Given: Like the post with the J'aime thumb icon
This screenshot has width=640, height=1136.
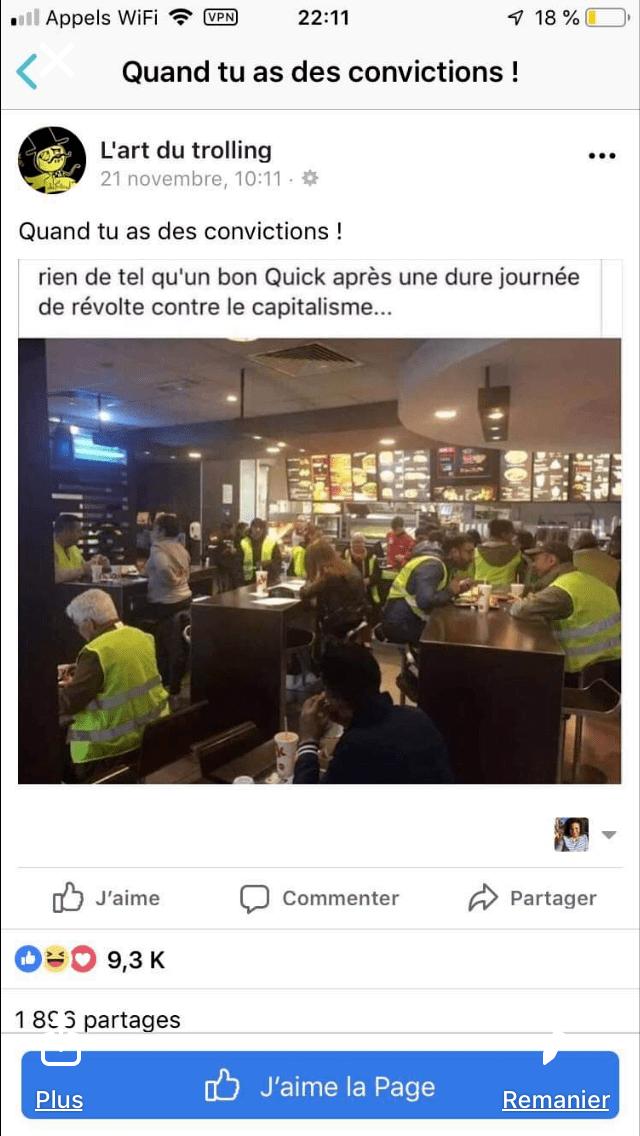Looking at the screenshot, I should (68, 898).
